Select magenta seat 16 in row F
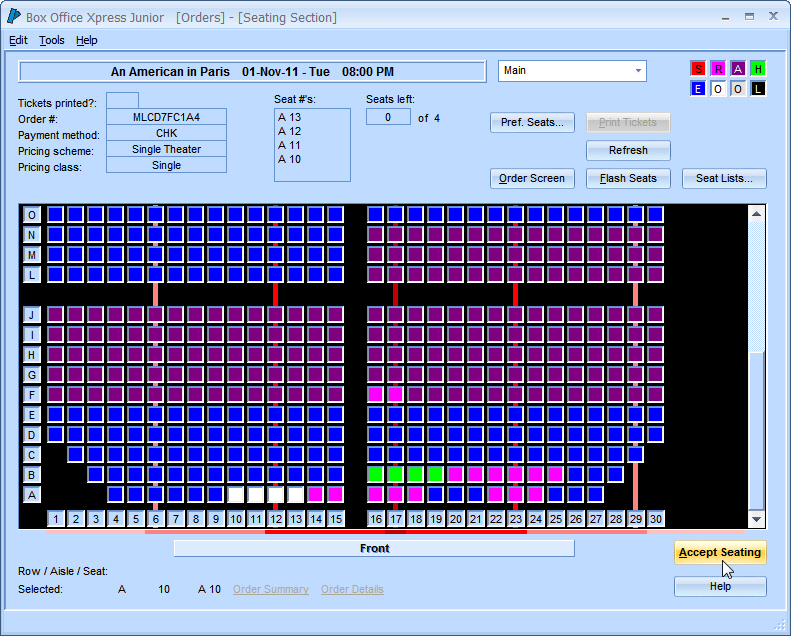Viewport: 791px width, 636px height. [376, 394]
